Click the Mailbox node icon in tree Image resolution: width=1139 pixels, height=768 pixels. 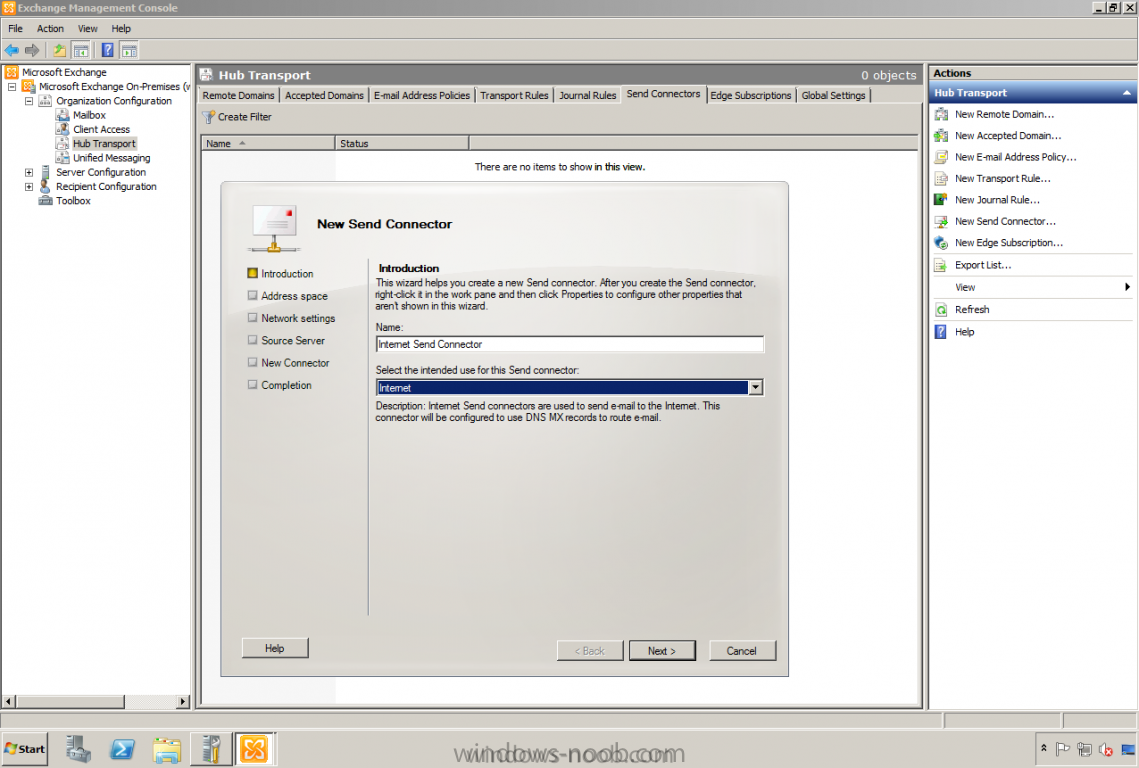(62, 115)
